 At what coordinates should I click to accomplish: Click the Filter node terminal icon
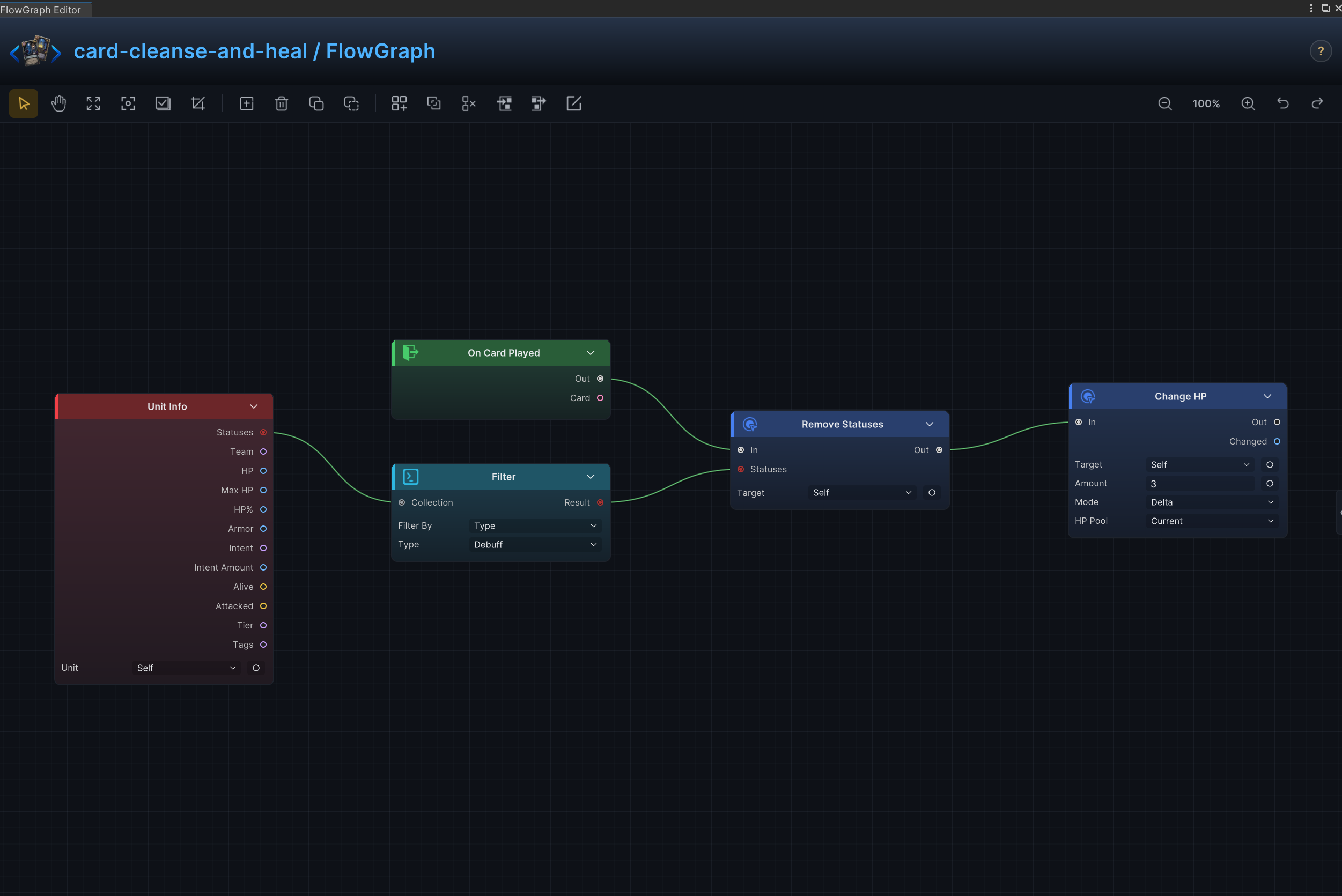click(410, 477)
